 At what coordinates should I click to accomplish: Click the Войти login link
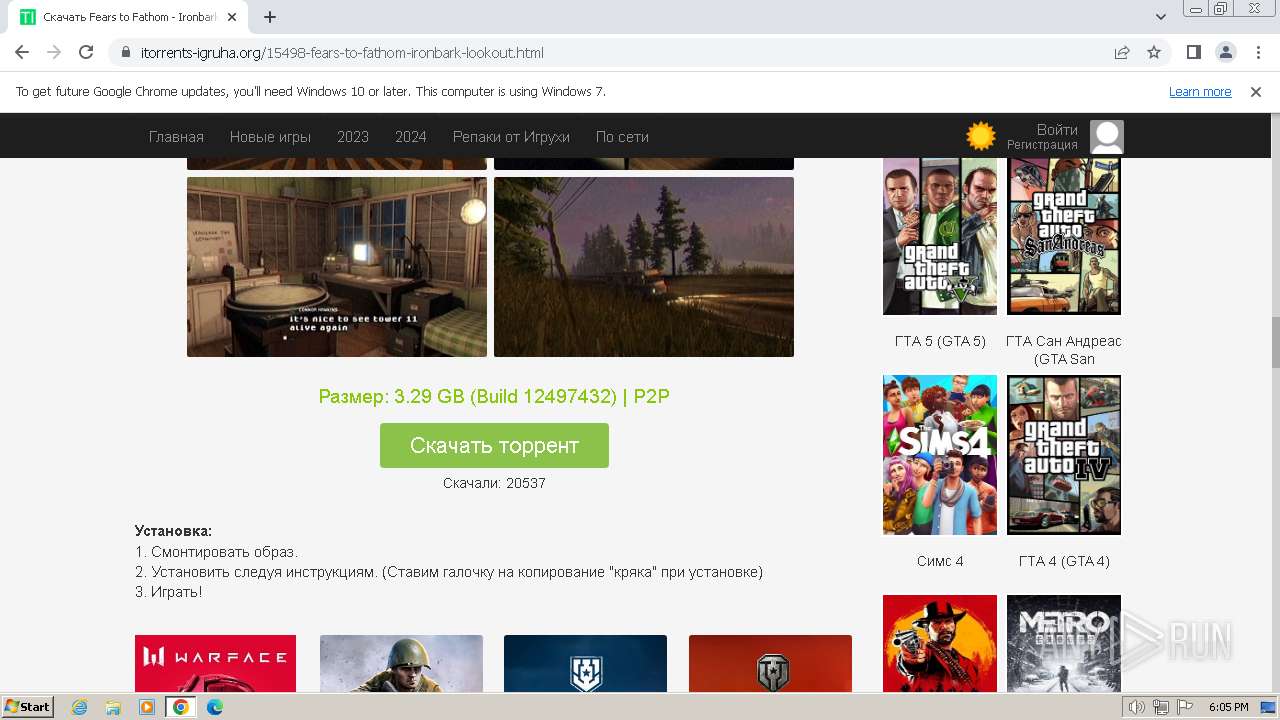point(1057,130)
